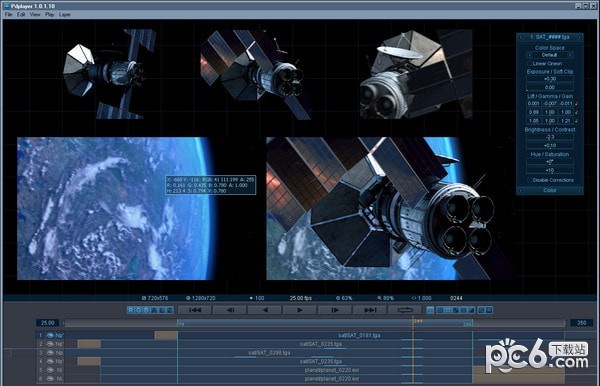
Task: Open layer 2 blend mode selector
Action: coord(59,344)
